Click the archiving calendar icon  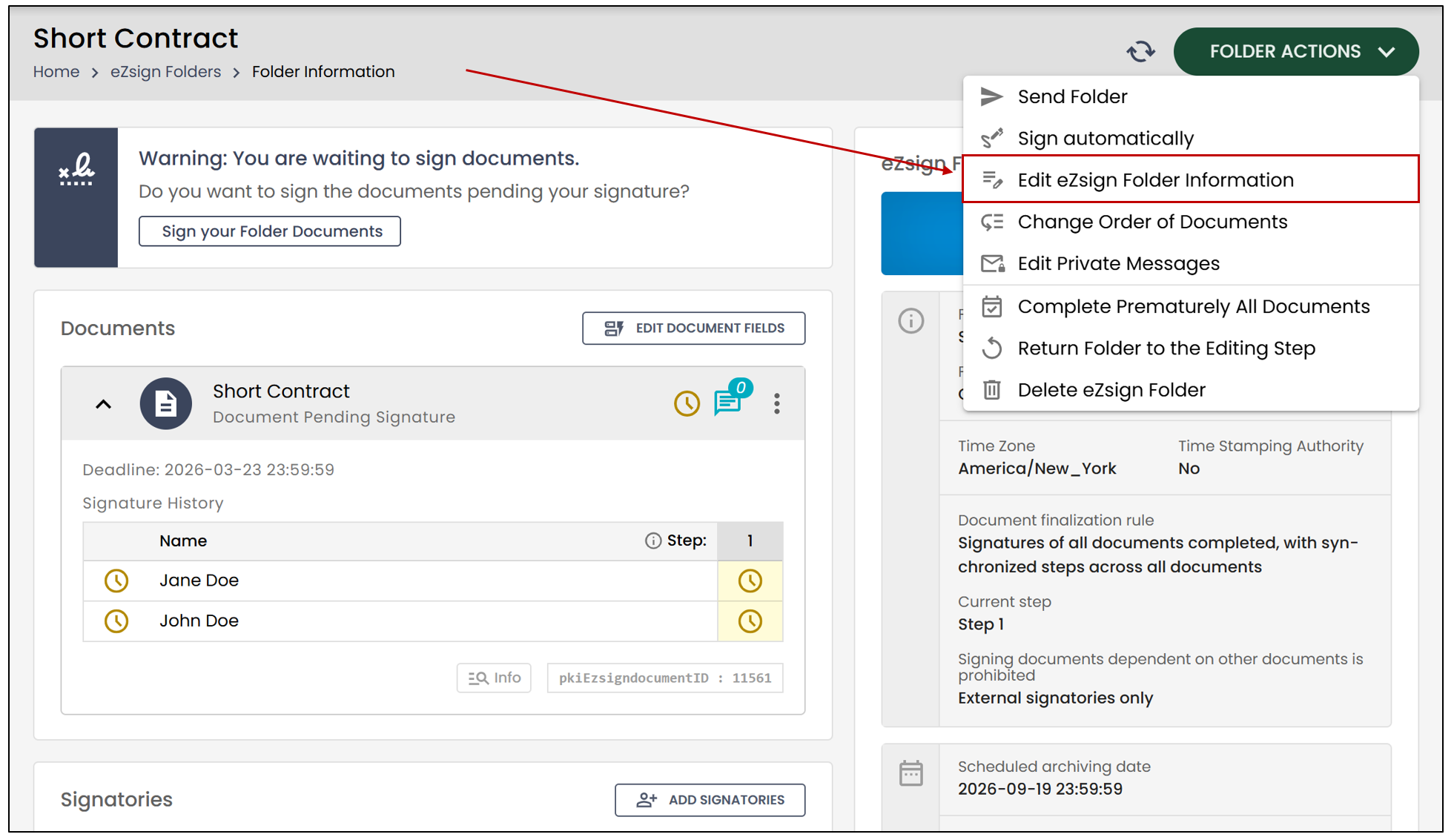point(911,773)
